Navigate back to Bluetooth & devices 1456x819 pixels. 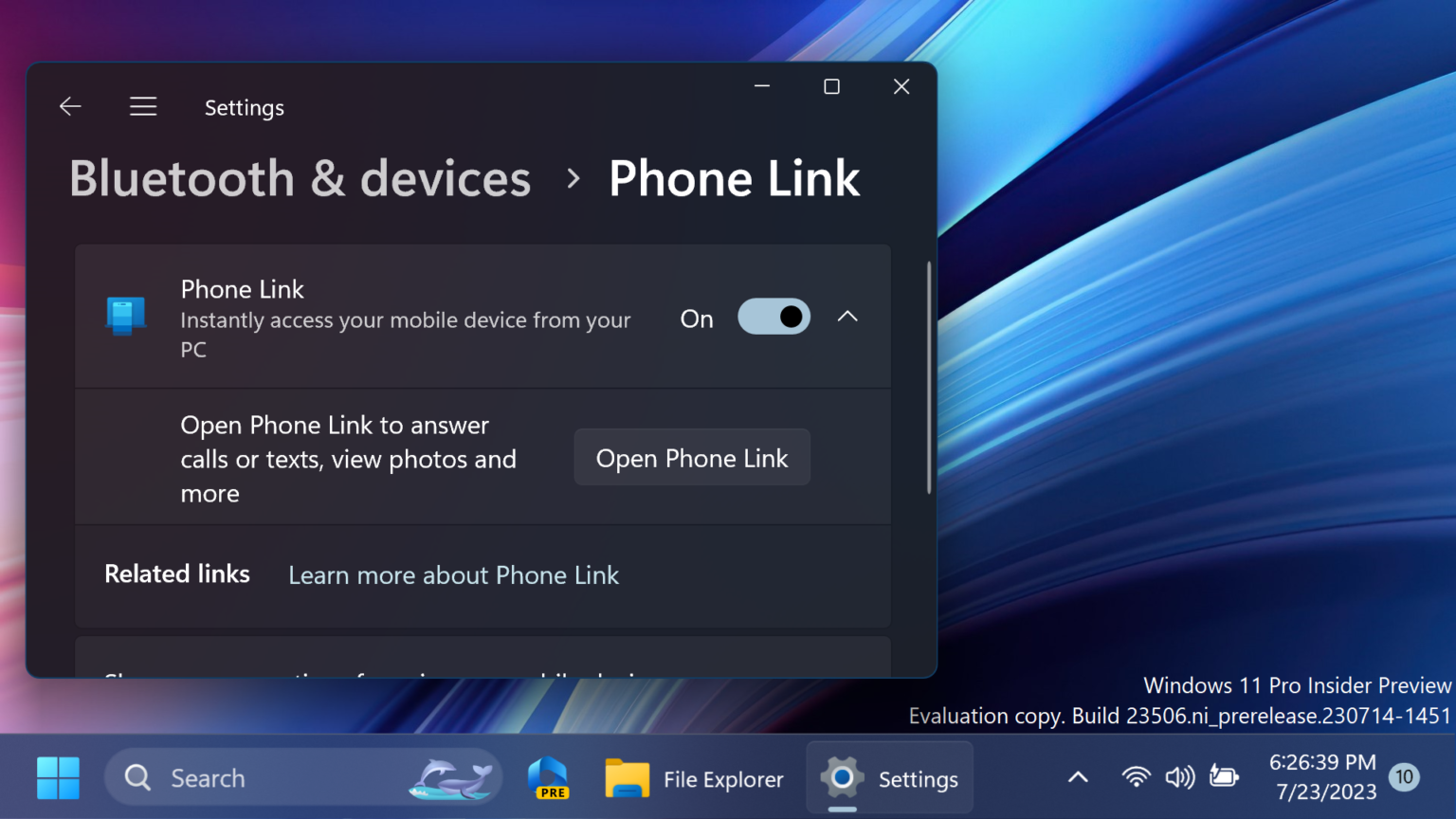coord(300,178)
